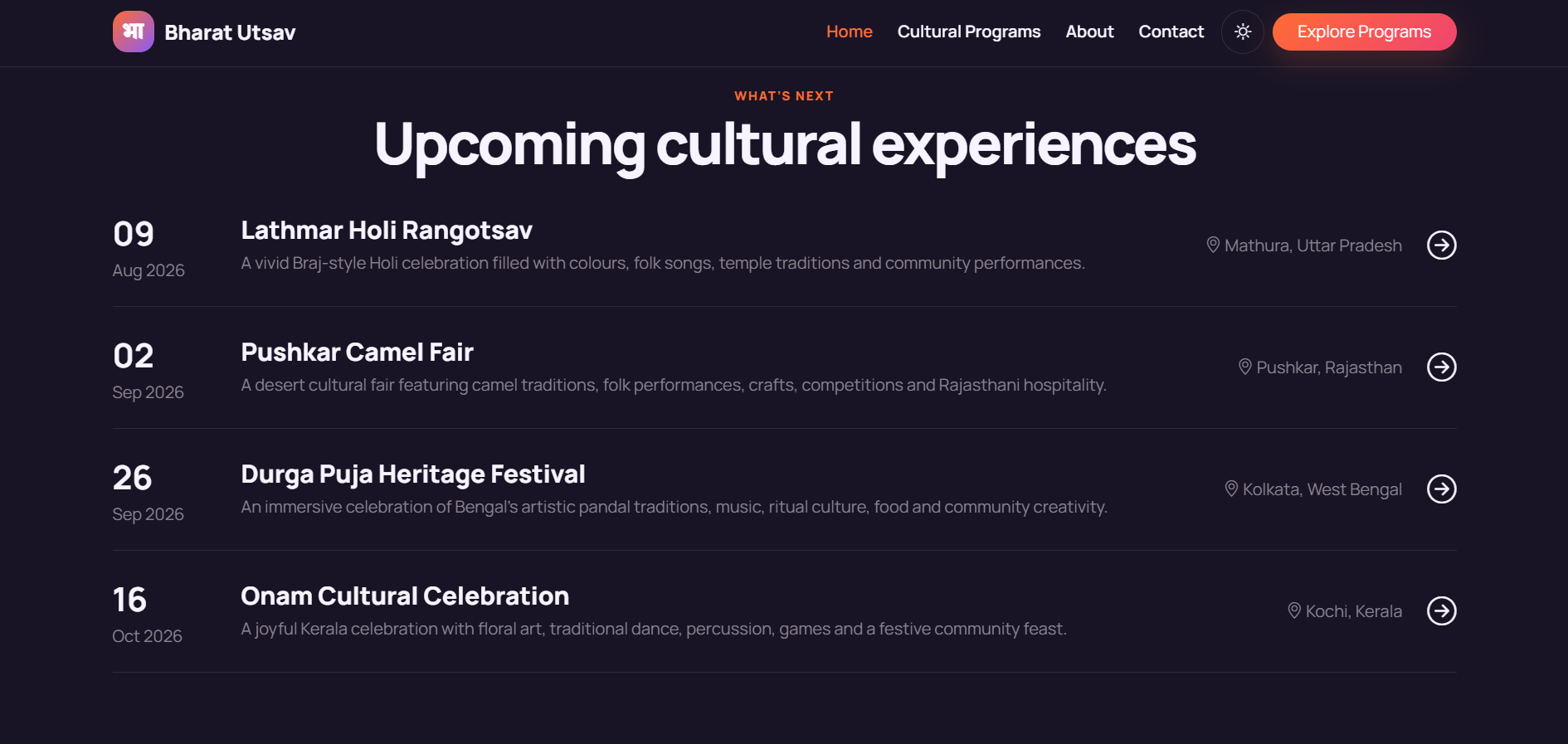Open the Lathmar Holi Rangotsav event title
The width and height of the screenshot is (1568, 744).
click(387, 231)
